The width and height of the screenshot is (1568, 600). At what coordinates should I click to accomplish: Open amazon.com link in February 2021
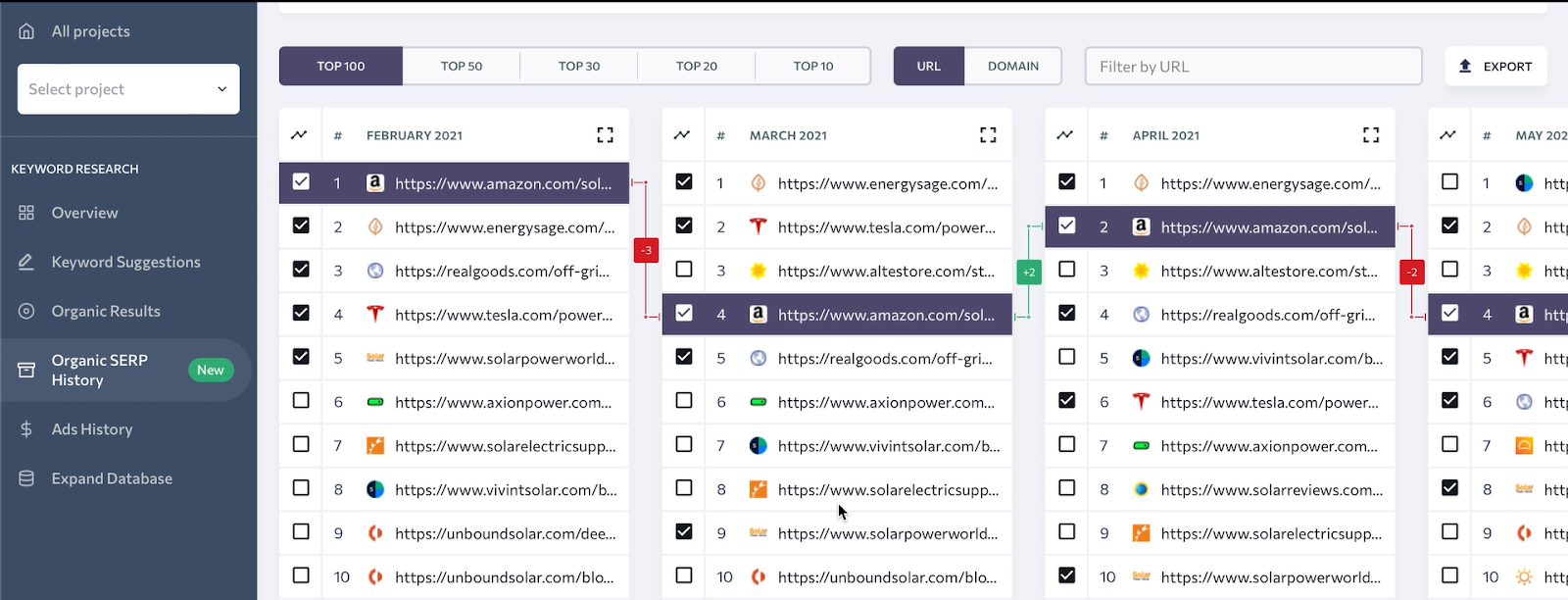pyautogui.click(x=503, y=183)
